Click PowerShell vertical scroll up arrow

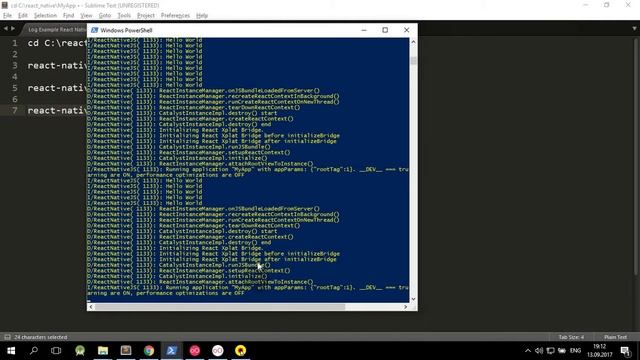point(413,42)
